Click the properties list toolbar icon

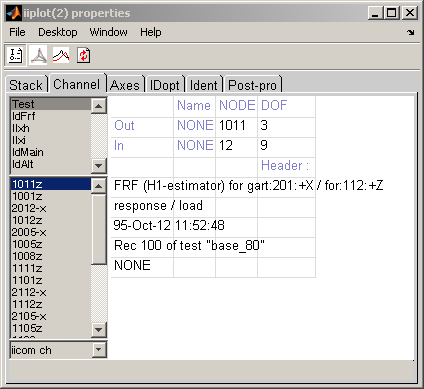[15, 55]
